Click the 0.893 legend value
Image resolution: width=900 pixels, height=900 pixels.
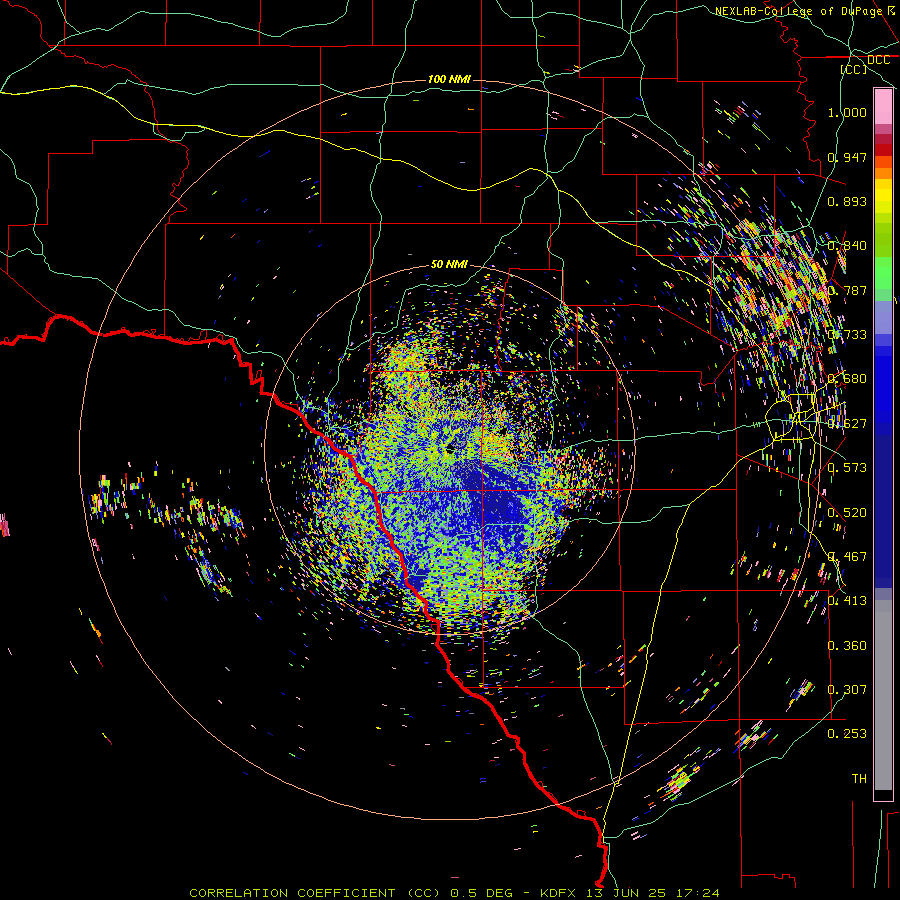(x=847, y=201)
